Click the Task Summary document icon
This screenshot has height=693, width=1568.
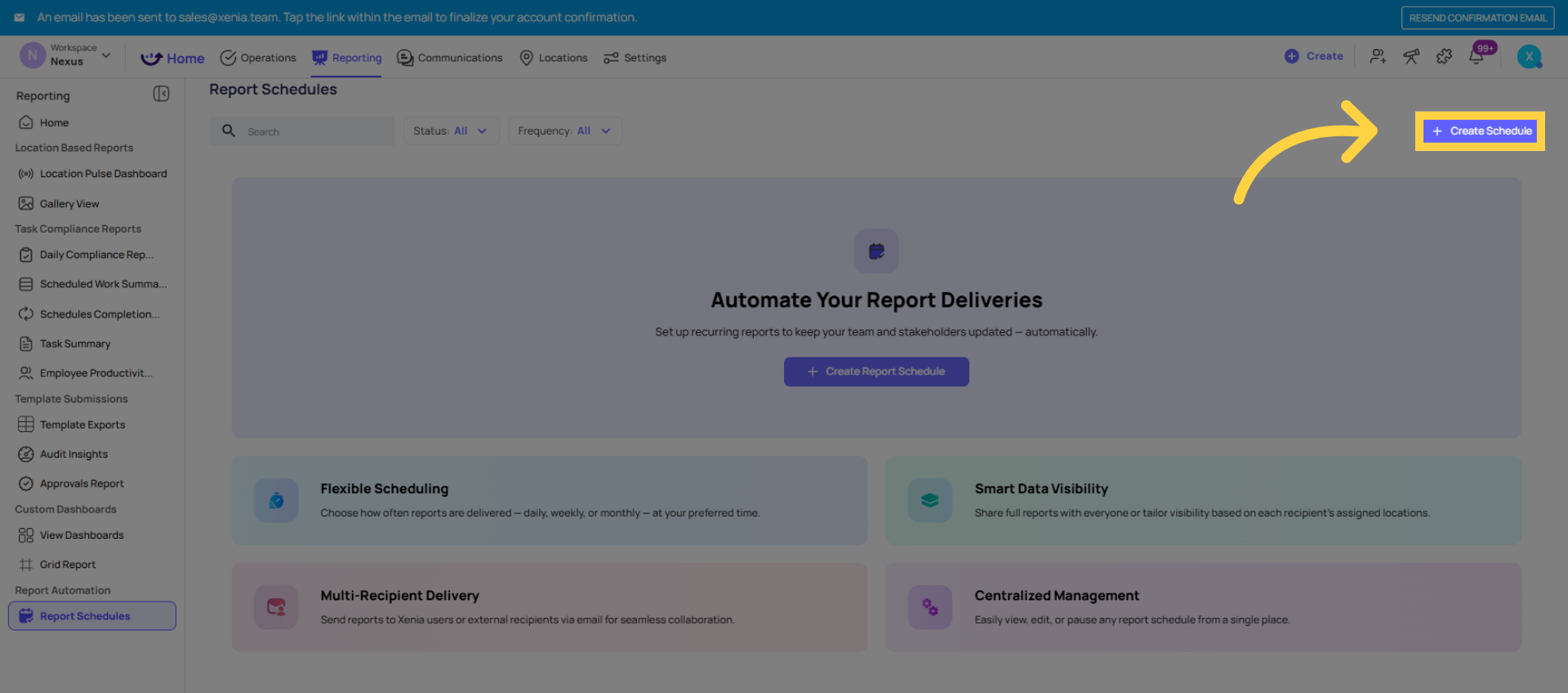[26, 344]
